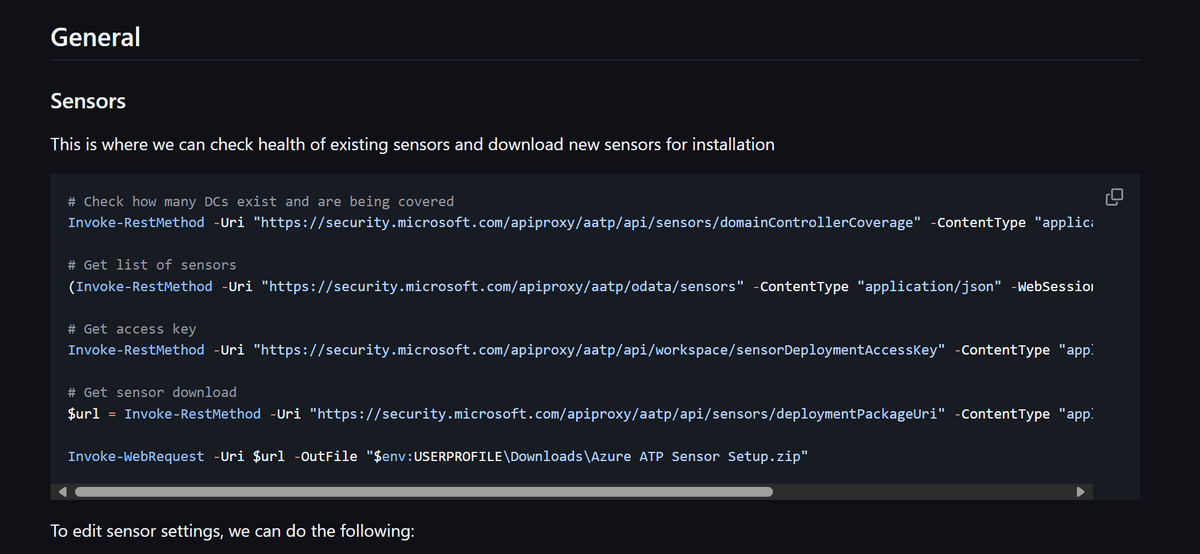Click the sentence about checking sensor health

coord(412,144)
